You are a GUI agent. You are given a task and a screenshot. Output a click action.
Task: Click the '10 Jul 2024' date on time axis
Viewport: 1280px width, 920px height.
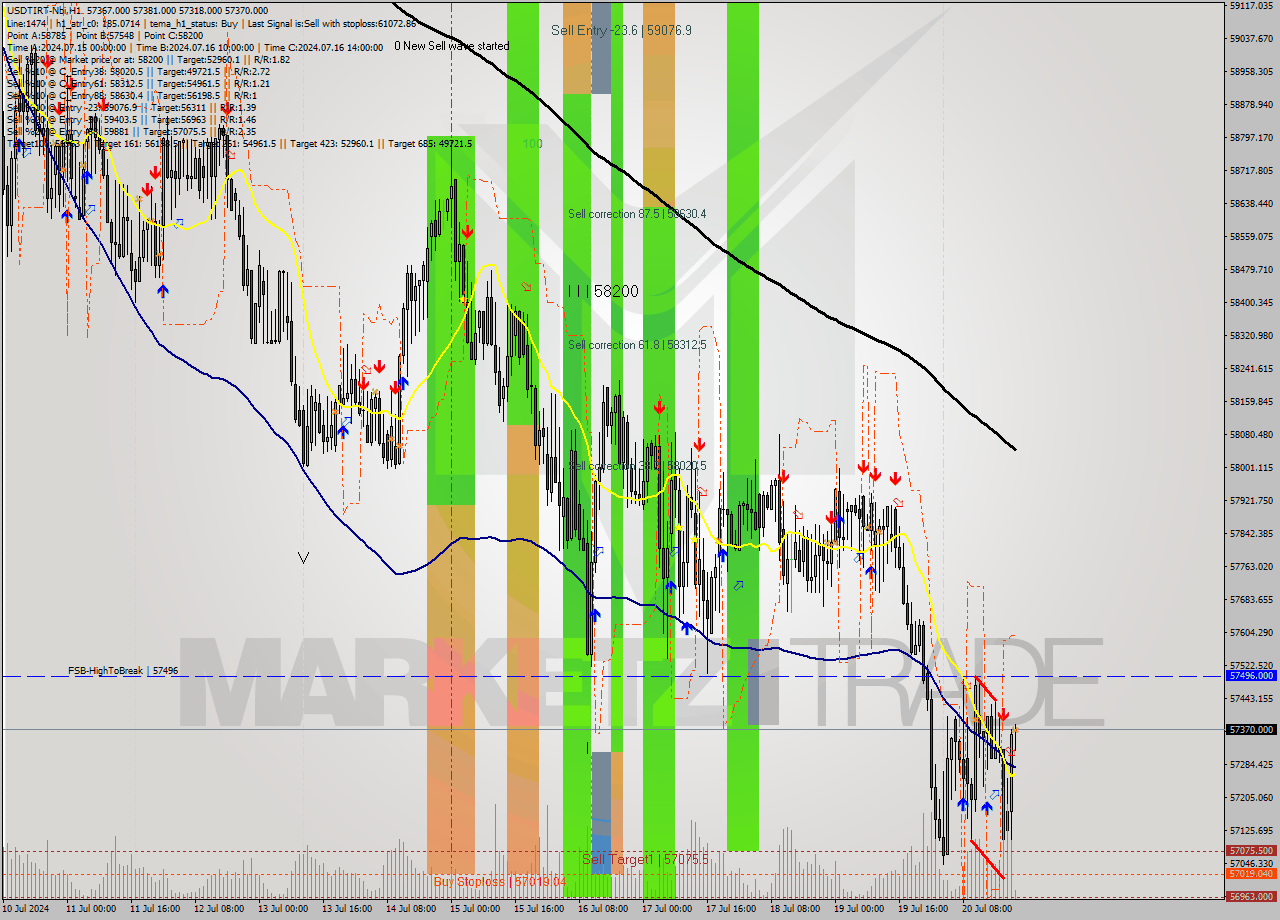[x=27, y=910]
